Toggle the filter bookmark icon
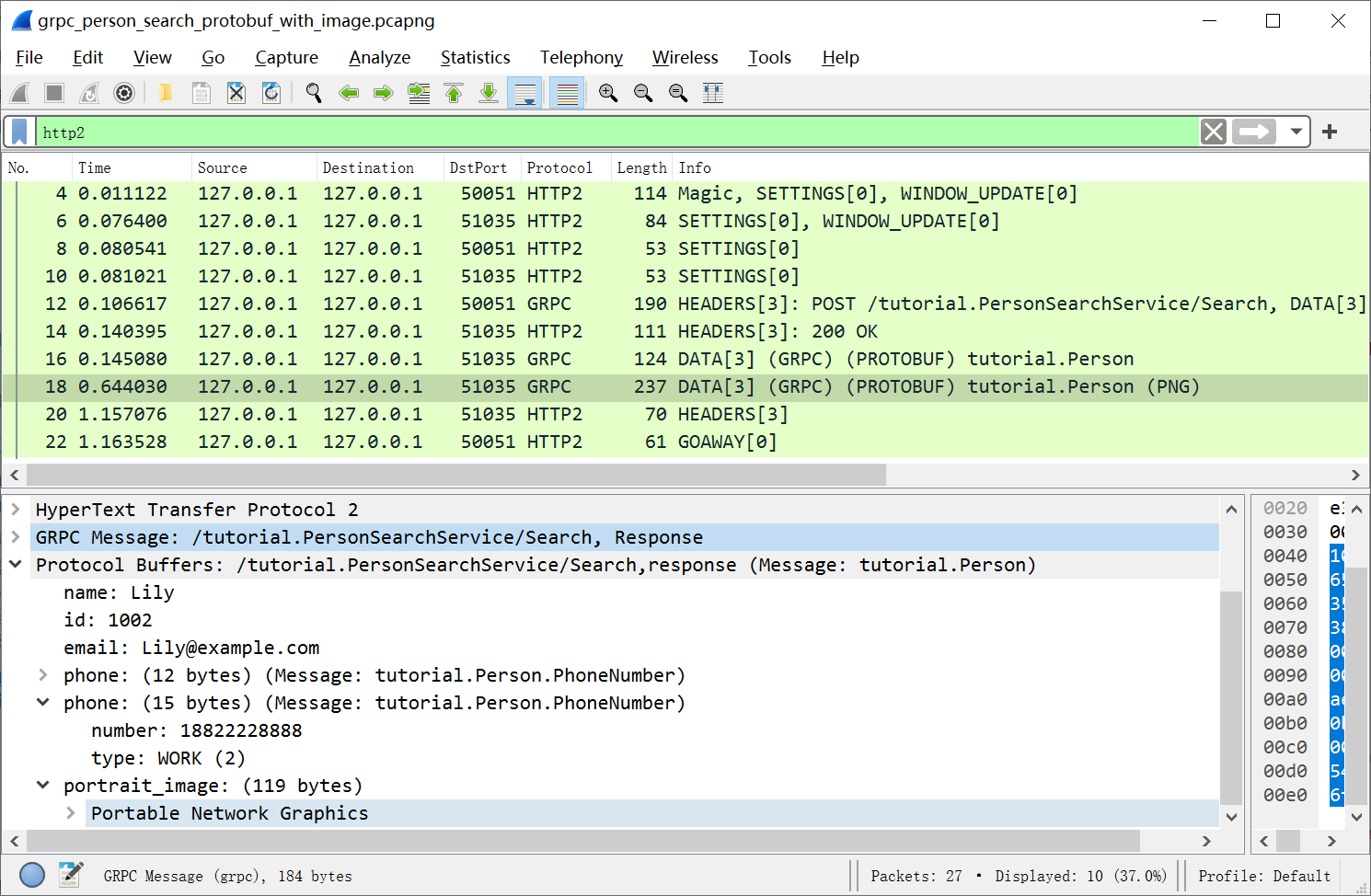1371x896 pixels. pyautogui.click(x=18, y=132)
